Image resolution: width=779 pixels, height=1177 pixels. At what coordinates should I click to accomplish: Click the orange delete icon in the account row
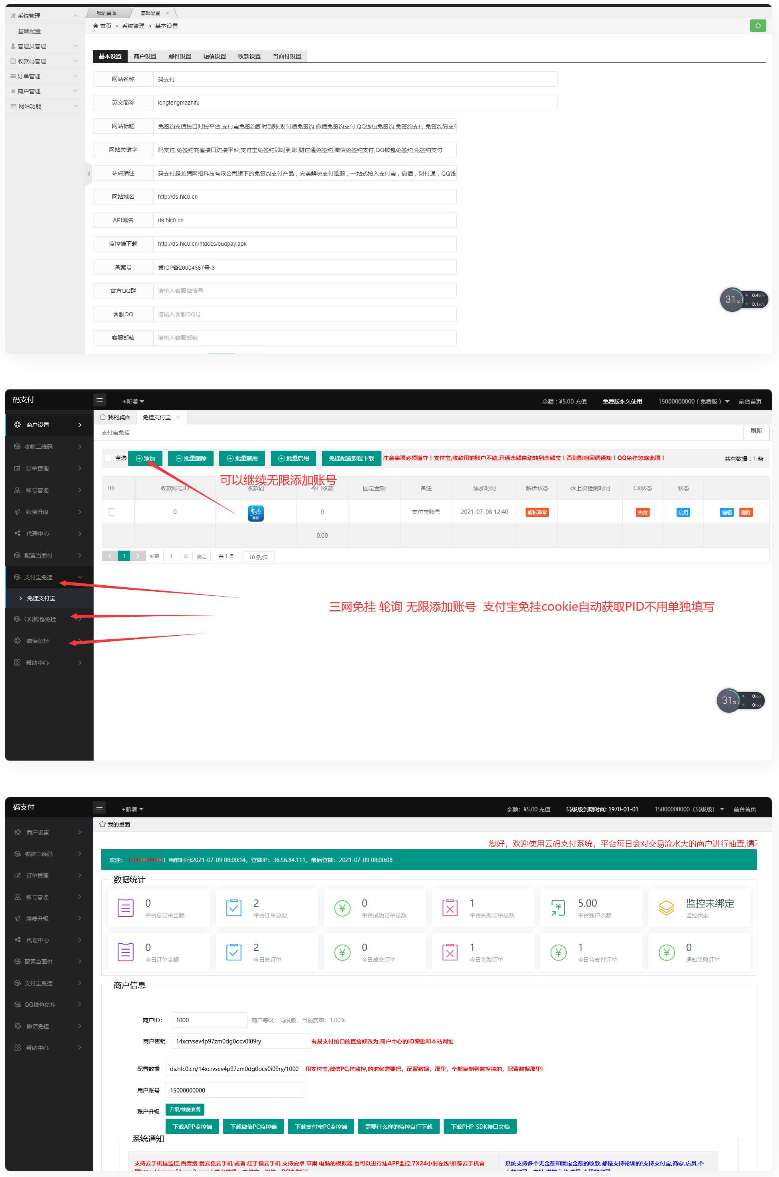tap(746, 512)
